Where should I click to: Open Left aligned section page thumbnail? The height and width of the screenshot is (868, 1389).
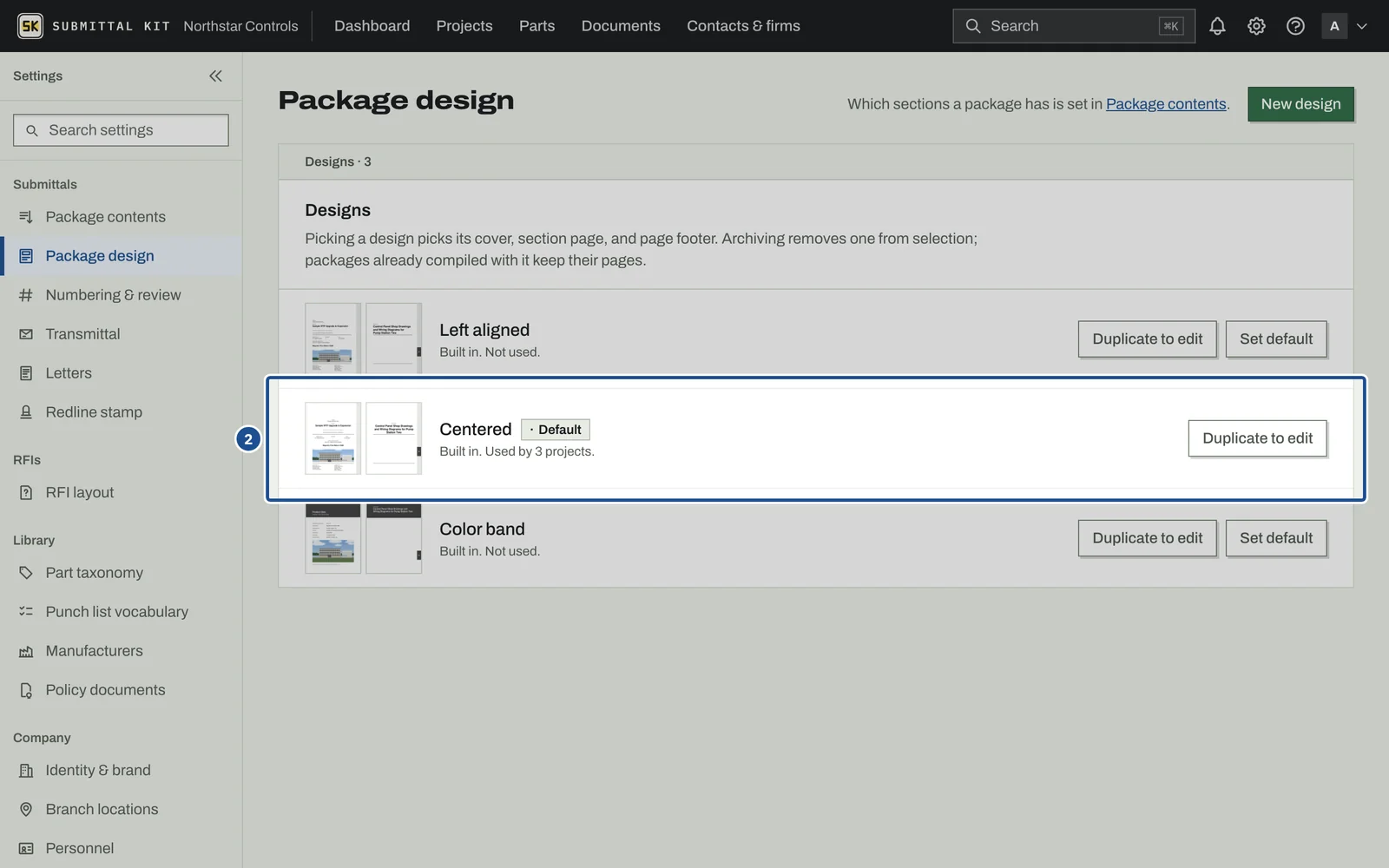pyautogui.click(x=393, y=339)
